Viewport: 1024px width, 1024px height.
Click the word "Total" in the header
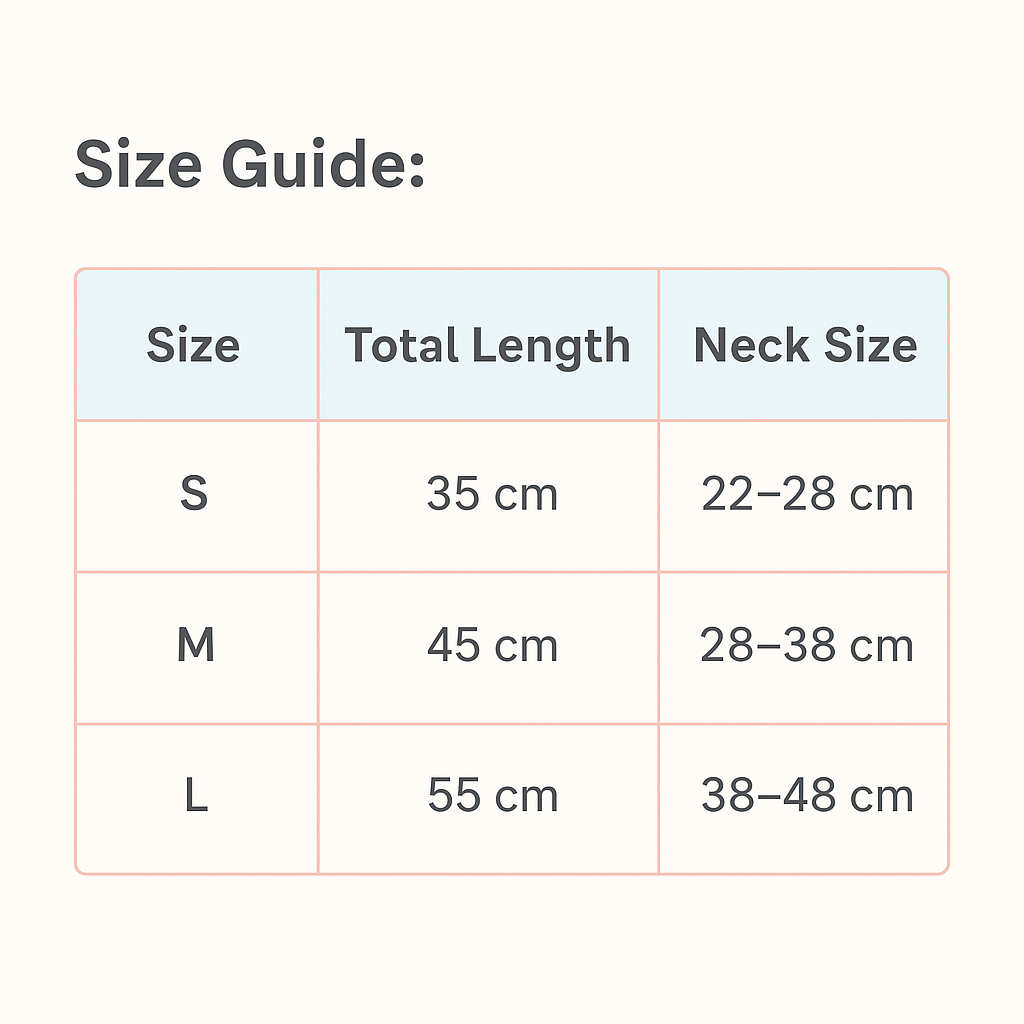[403, 346]
